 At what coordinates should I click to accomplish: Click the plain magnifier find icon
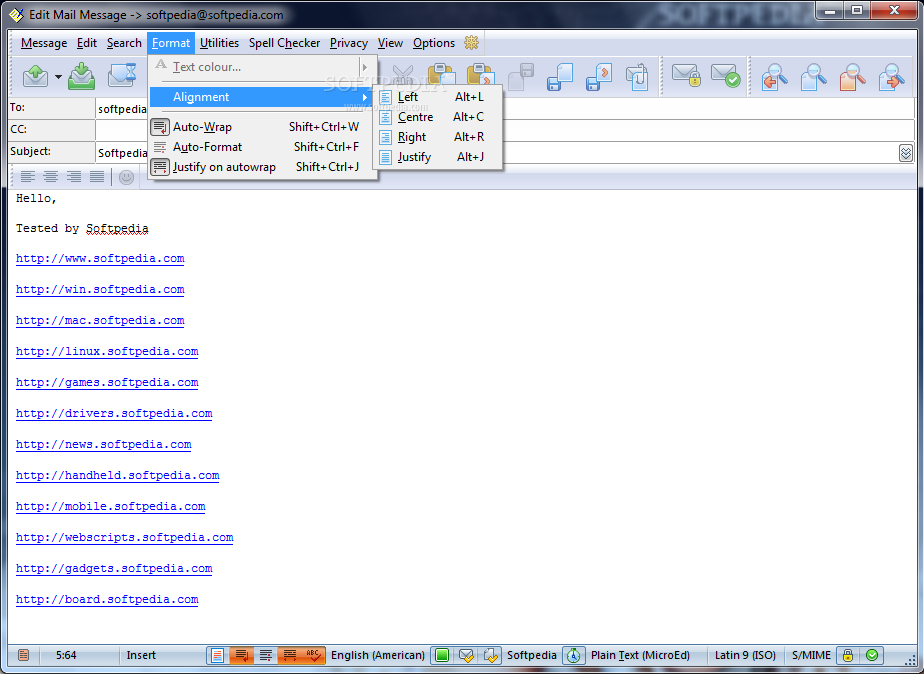(x=814, y=77)
